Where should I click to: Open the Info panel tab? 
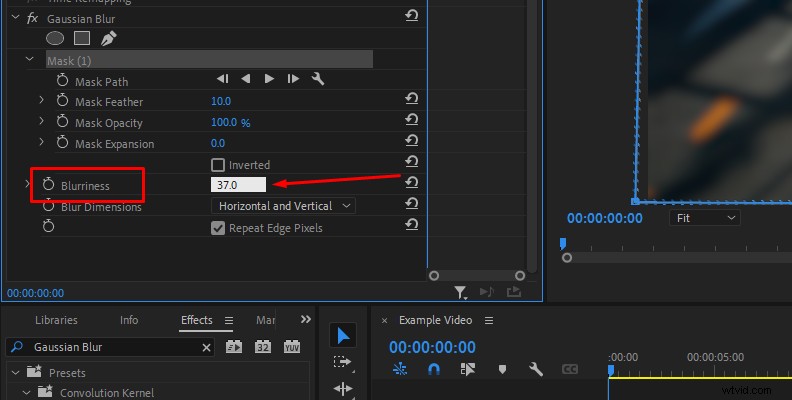point(129,320)
